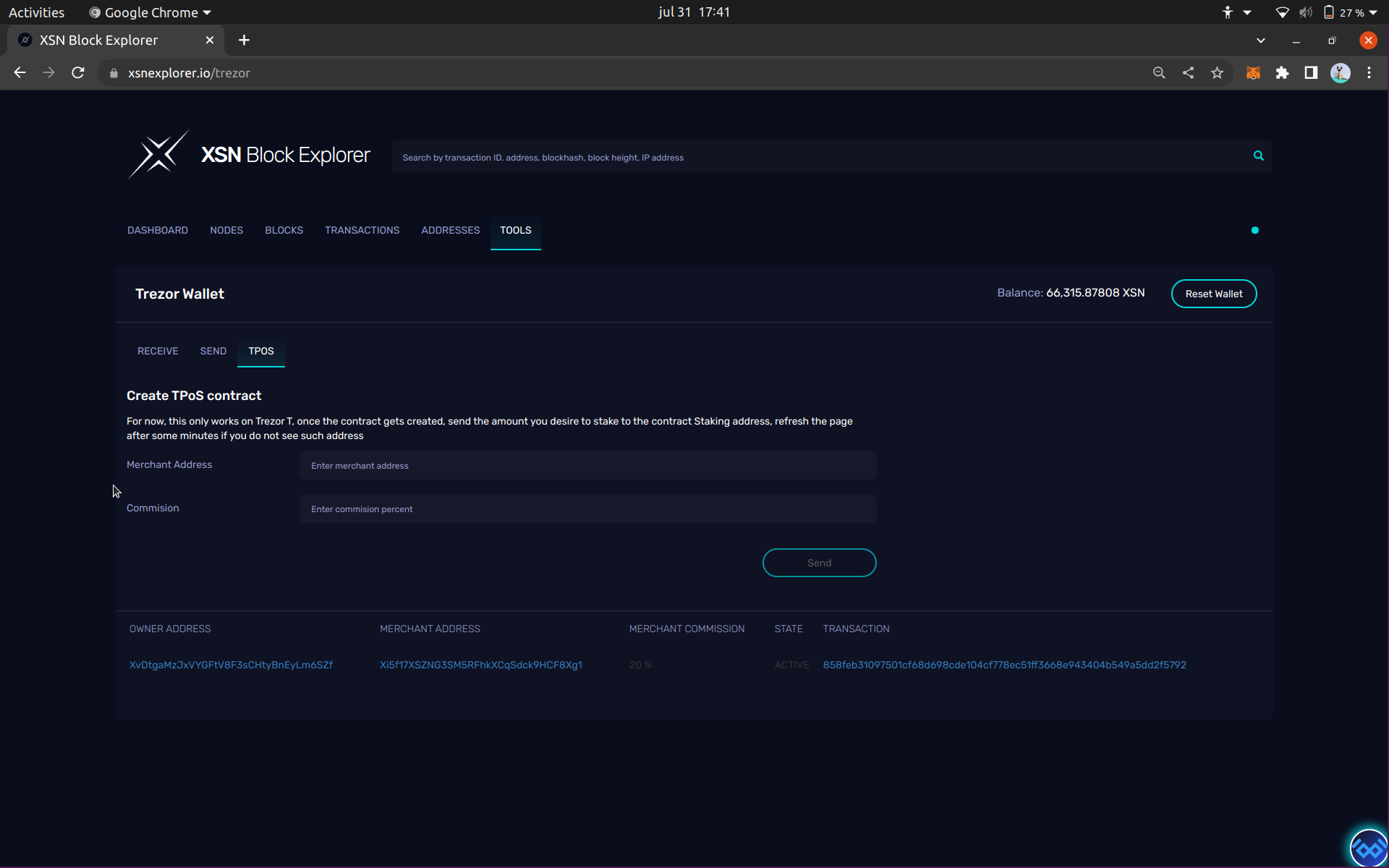Click the XSN Block Explorer logo
Viewport: 1389px width, 868px height.
[248, 155]
